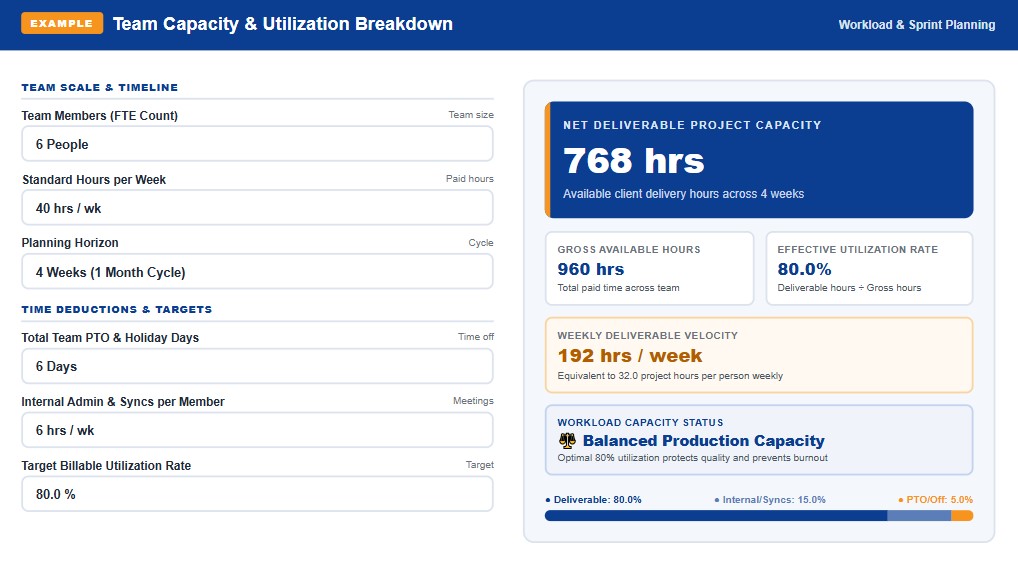Image resolution: width=1018 pixels, height=567 pixels.
Task: Click the 'Paid hours' hint text
Action: (469, 179)
